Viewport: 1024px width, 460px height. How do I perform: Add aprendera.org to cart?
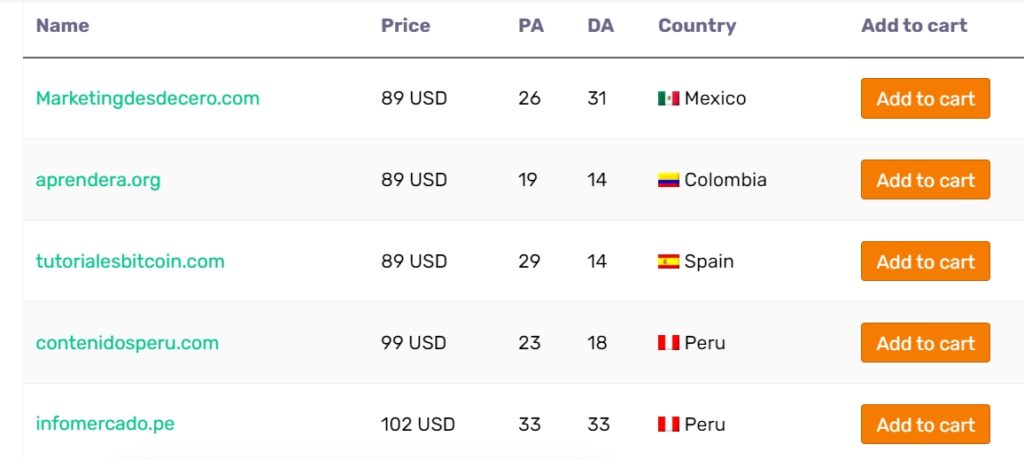pyautogui.click(x=925, y=180)
